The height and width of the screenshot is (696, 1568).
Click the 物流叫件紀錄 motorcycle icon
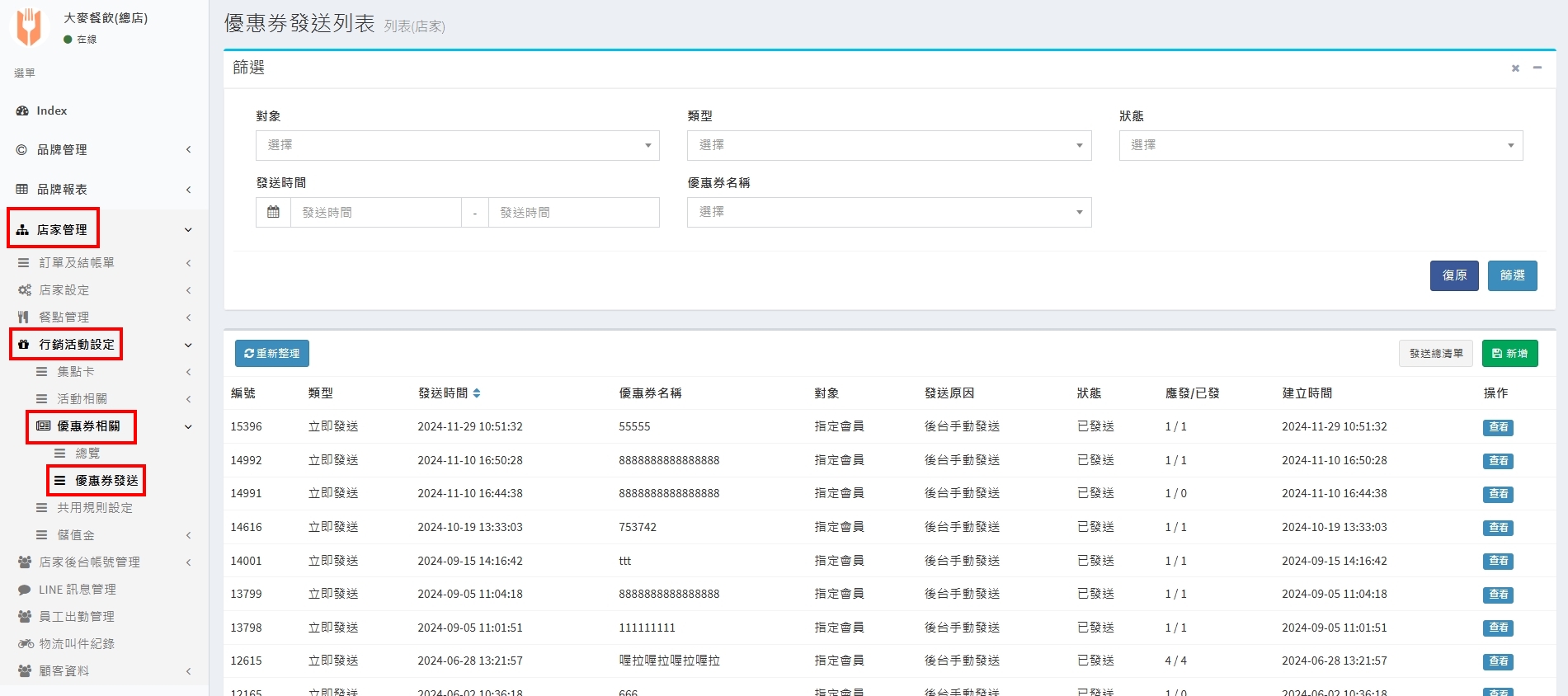click(26, 643)
